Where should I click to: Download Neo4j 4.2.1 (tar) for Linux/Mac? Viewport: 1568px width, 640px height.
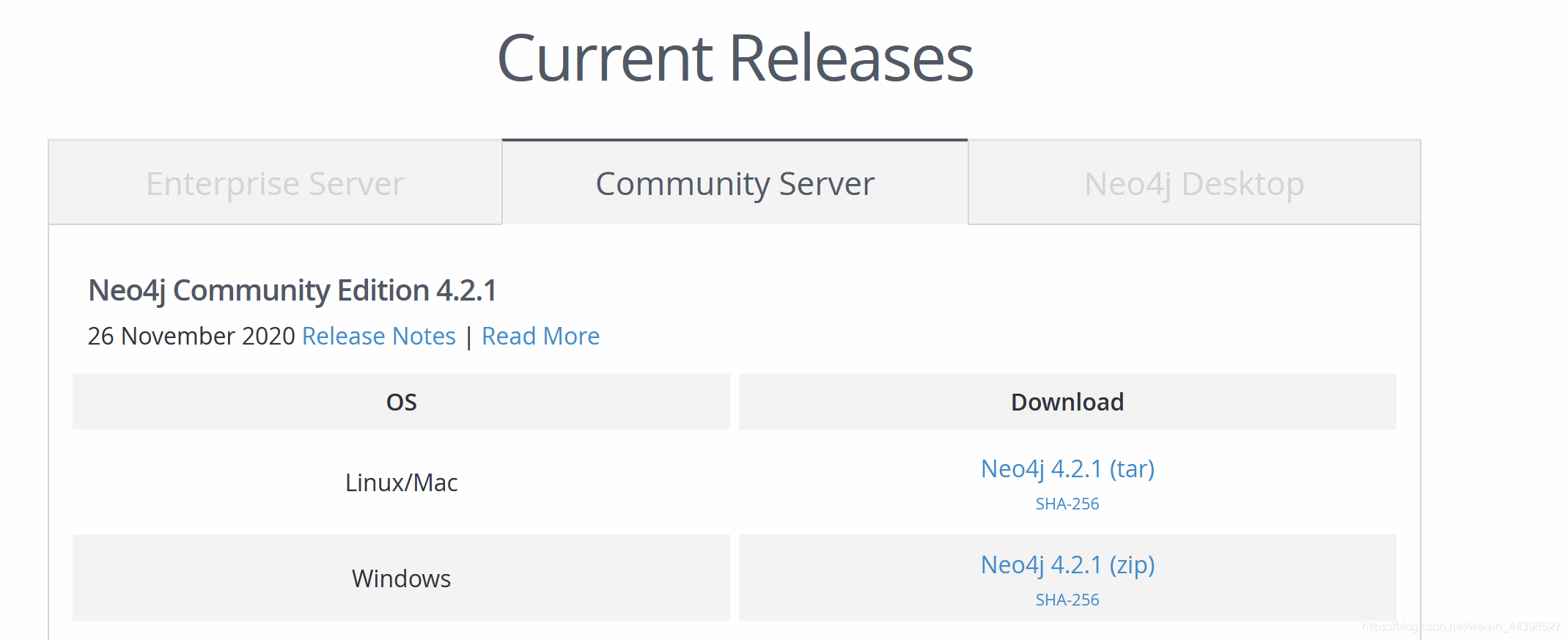(x=1067, y=468)
